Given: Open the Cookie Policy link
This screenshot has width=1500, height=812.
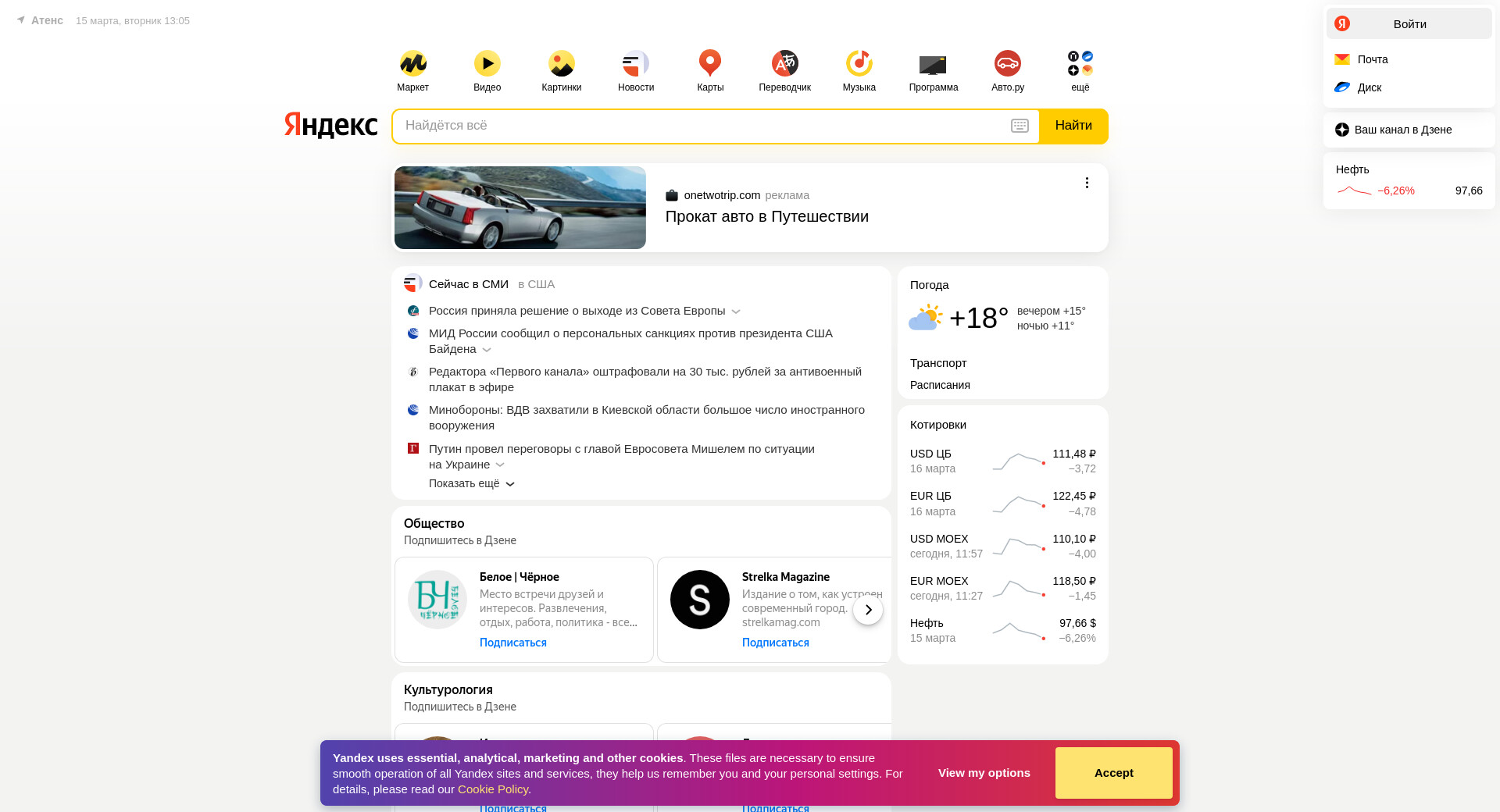Looking at the screenshot, I should [493, 789].
